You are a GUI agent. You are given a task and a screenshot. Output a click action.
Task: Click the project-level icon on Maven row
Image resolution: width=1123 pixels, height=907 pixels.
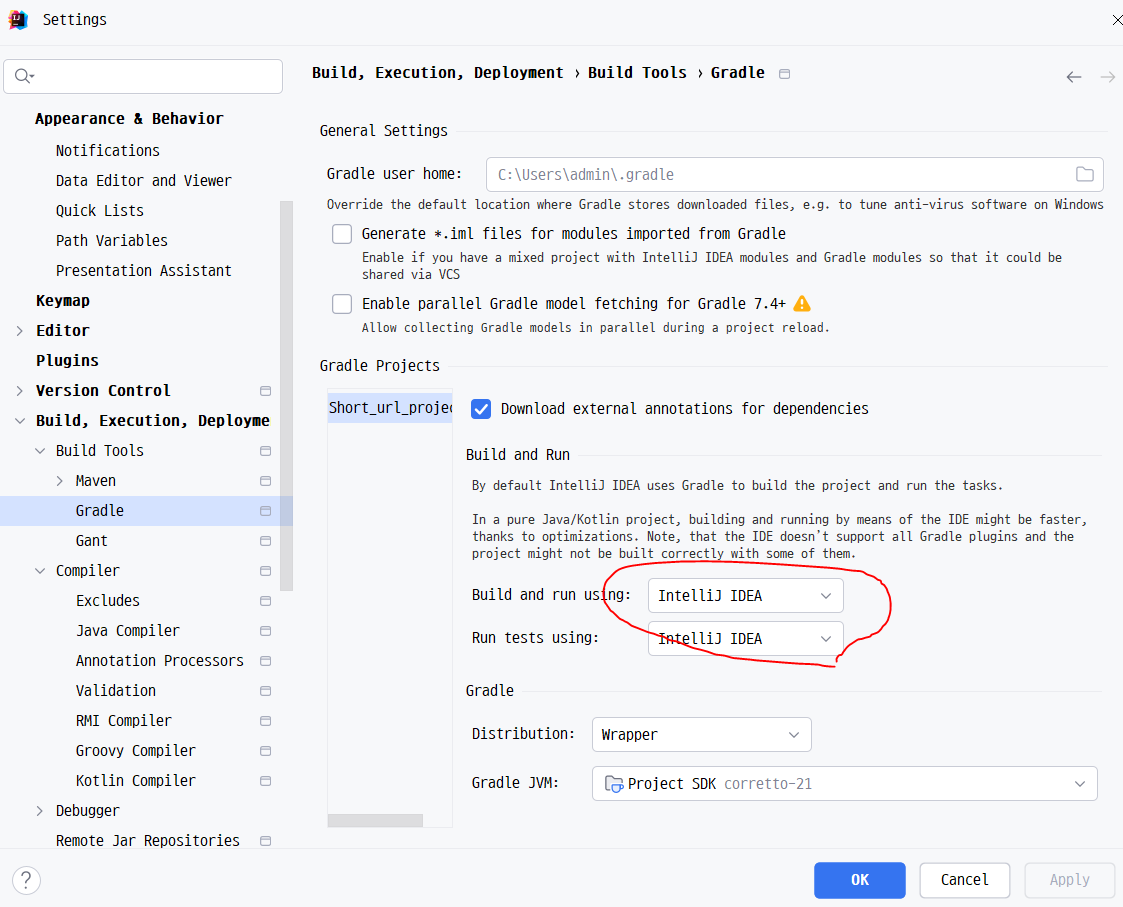tap(265, 481)
